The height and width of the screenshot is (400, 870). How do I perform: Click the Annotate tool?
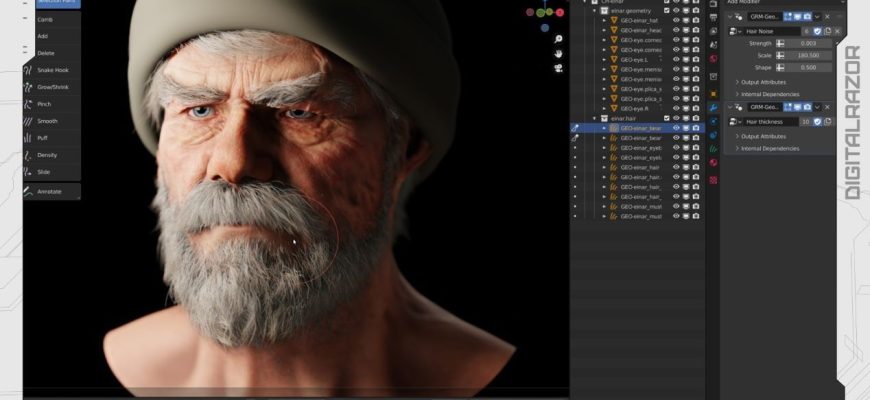click(x=52, y=191)
